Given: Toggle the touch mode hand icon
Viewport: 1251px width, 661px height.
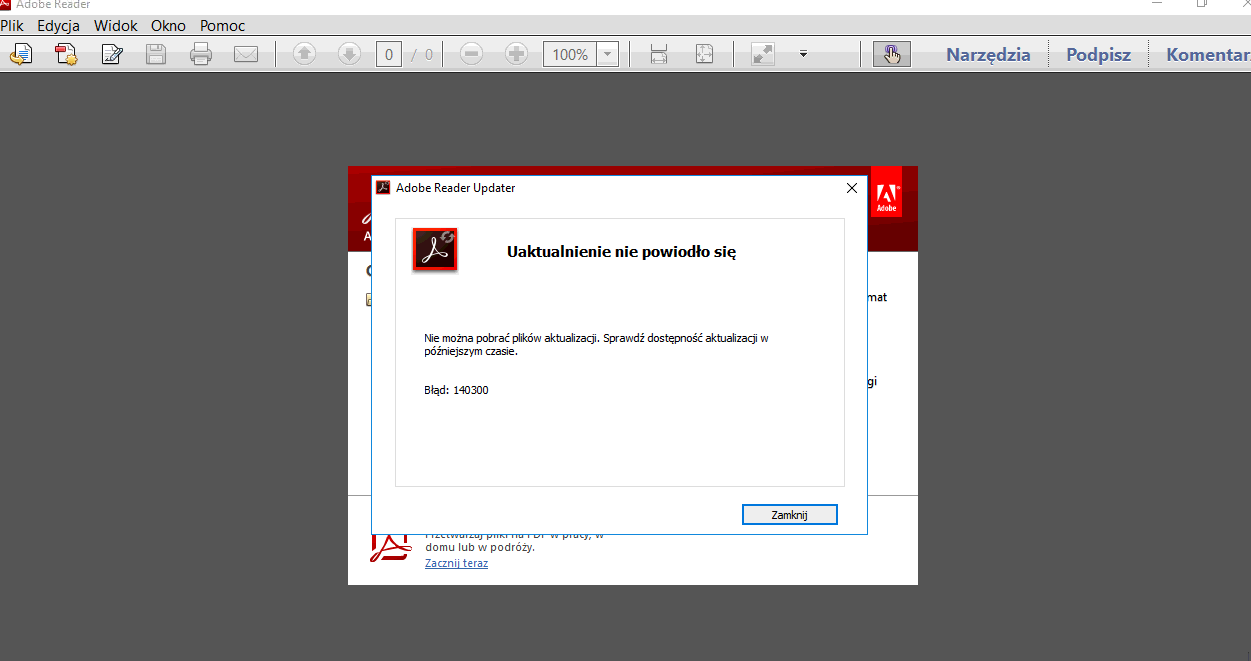Looking at the screenshot, I should 892,55.
